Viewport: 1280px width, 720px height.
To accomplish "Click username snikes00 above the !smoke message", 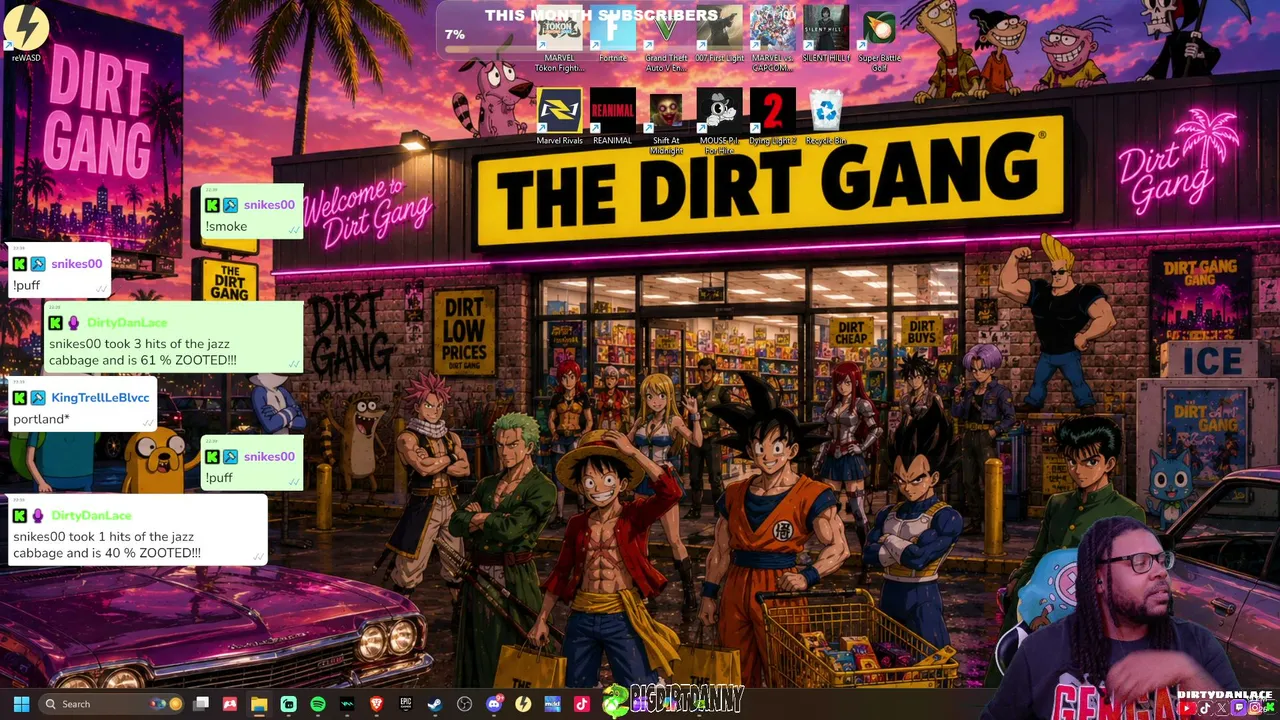I will pyautogui.click(x=269, y=205).
